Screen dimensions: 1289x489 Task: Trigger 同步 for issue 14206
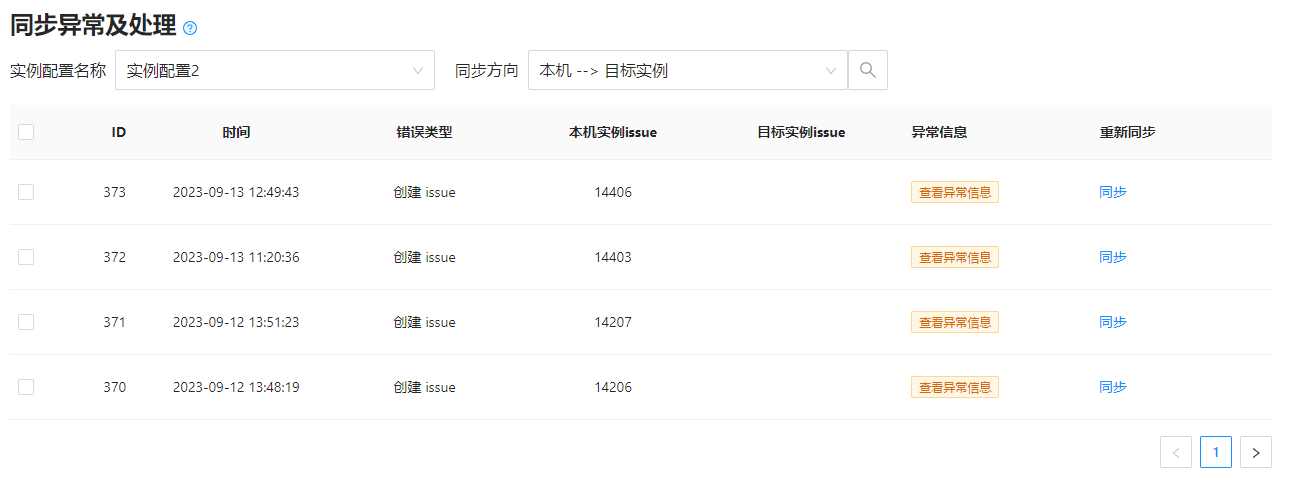(x=1112, y=387)
